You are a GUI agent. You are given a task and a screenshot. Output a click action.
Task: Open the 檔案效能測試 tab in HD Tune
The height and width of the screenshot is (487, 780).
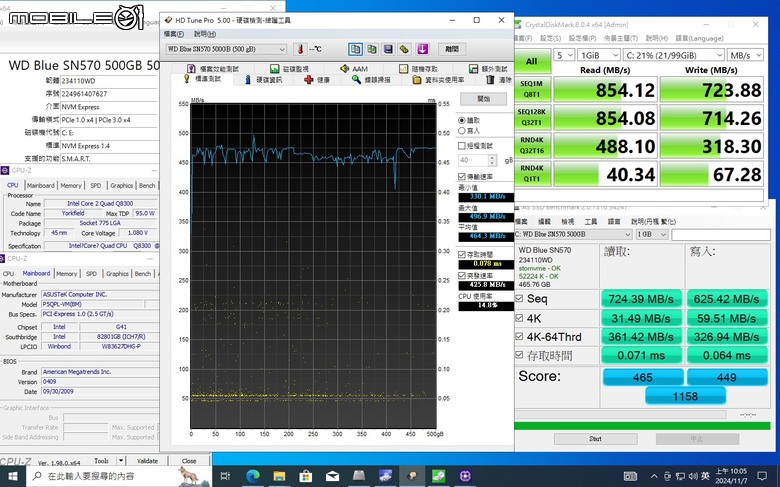(x=212, y=69)
